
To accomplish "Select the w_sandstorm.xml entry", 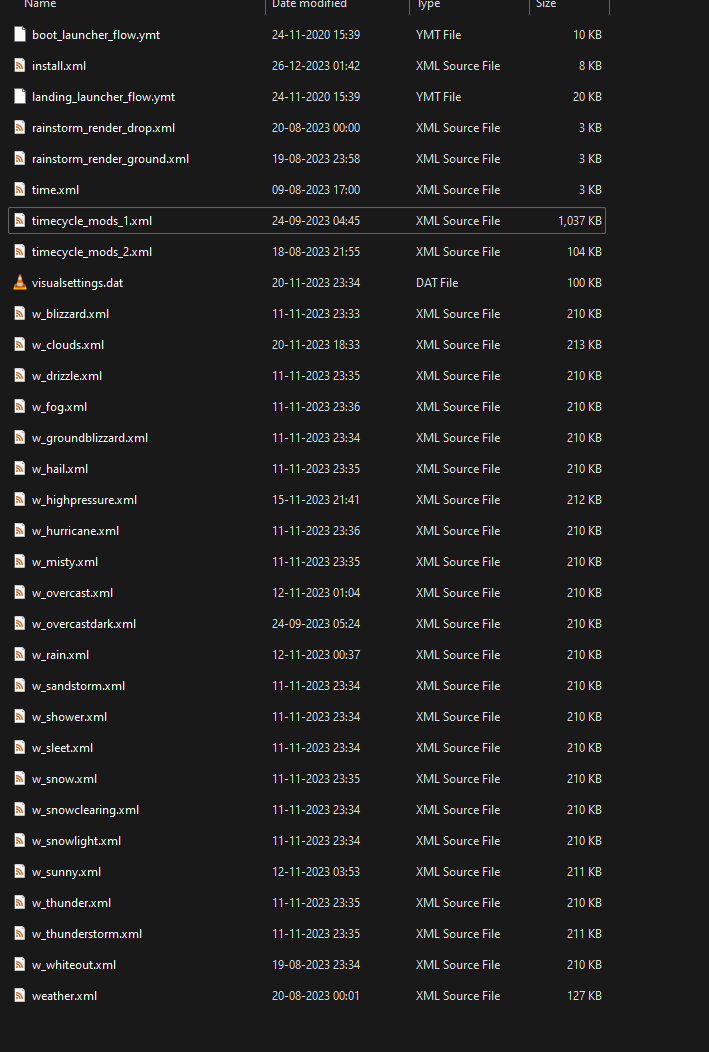I will point(78,686).
